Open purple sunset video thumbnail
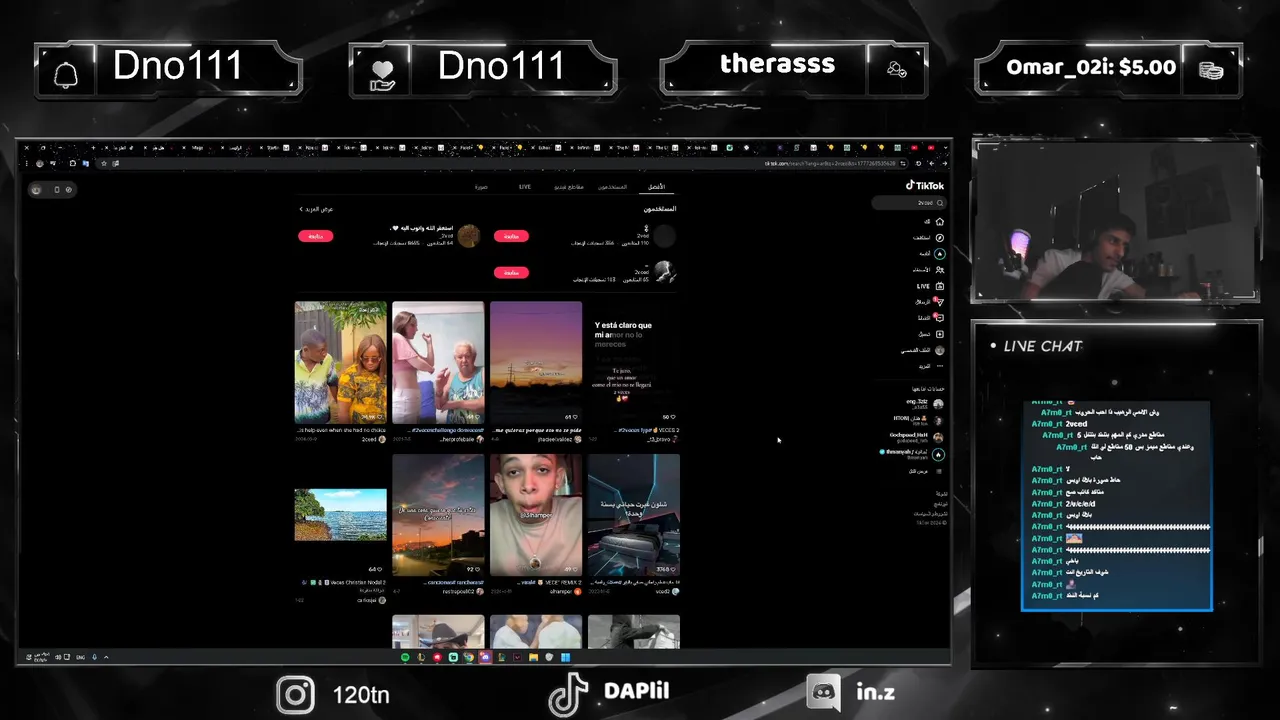This screenshot has height=720, width=1280. [x=536, y=362]
